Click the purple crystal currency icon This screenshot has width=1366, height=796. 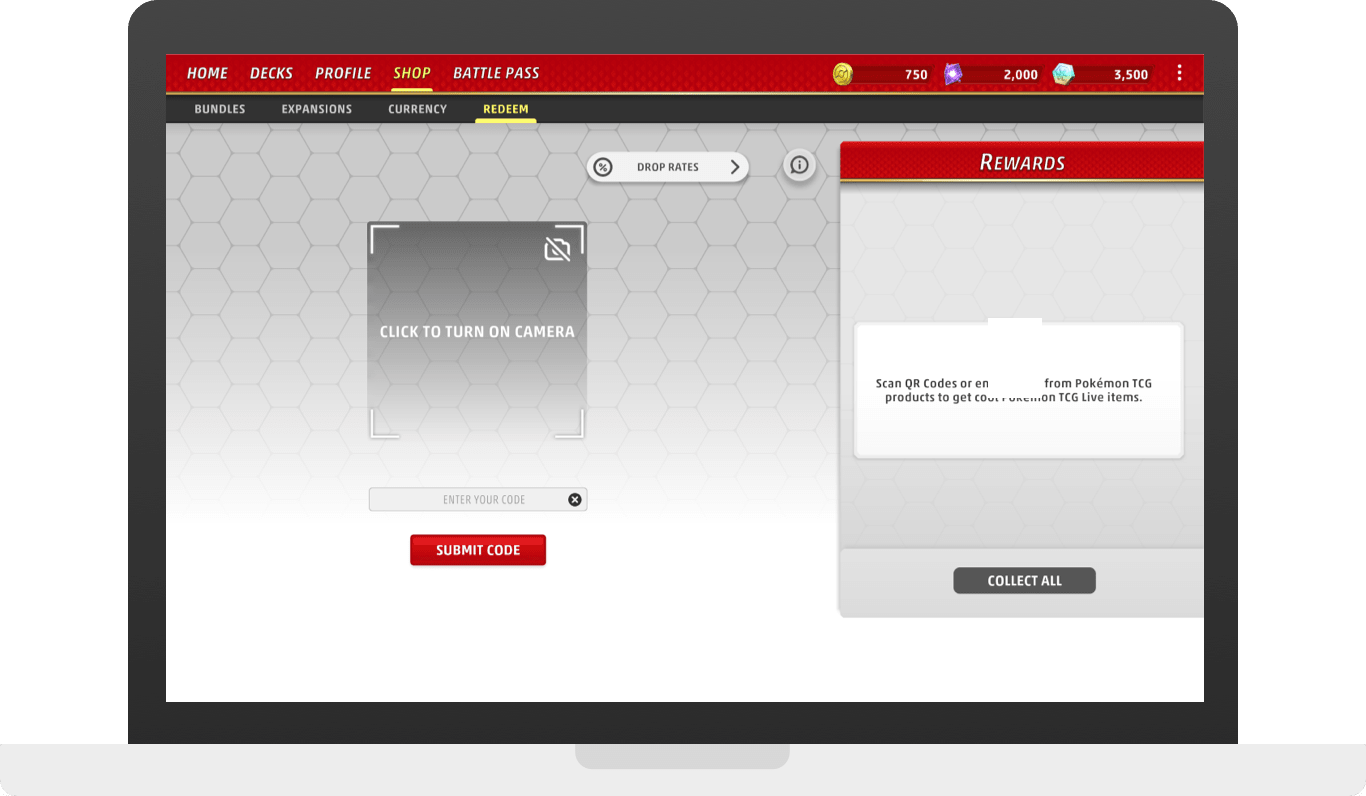coord(953,74)
